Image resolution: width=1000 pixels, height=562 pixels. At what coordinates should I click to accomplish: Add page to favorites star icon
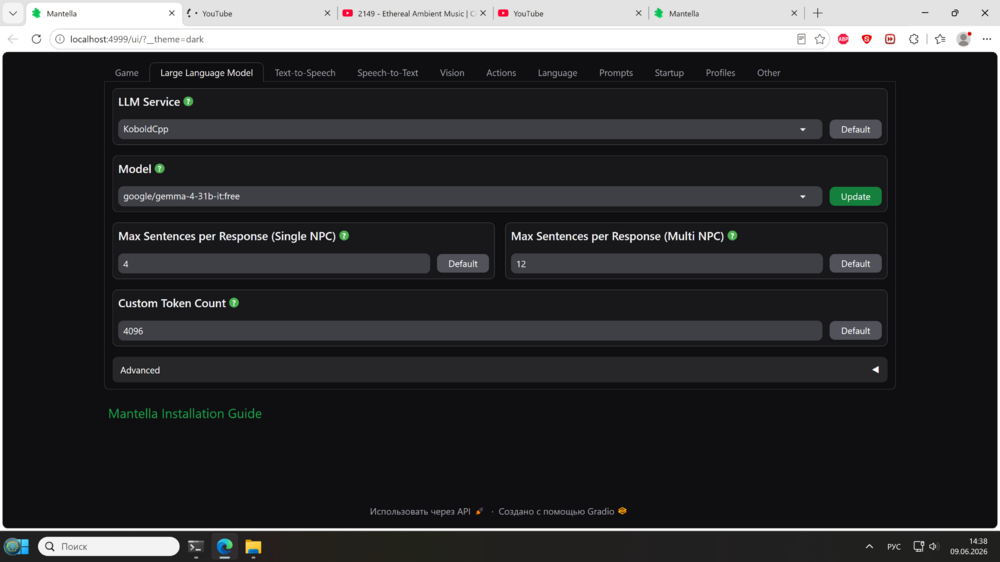click(x=820, y=39)
